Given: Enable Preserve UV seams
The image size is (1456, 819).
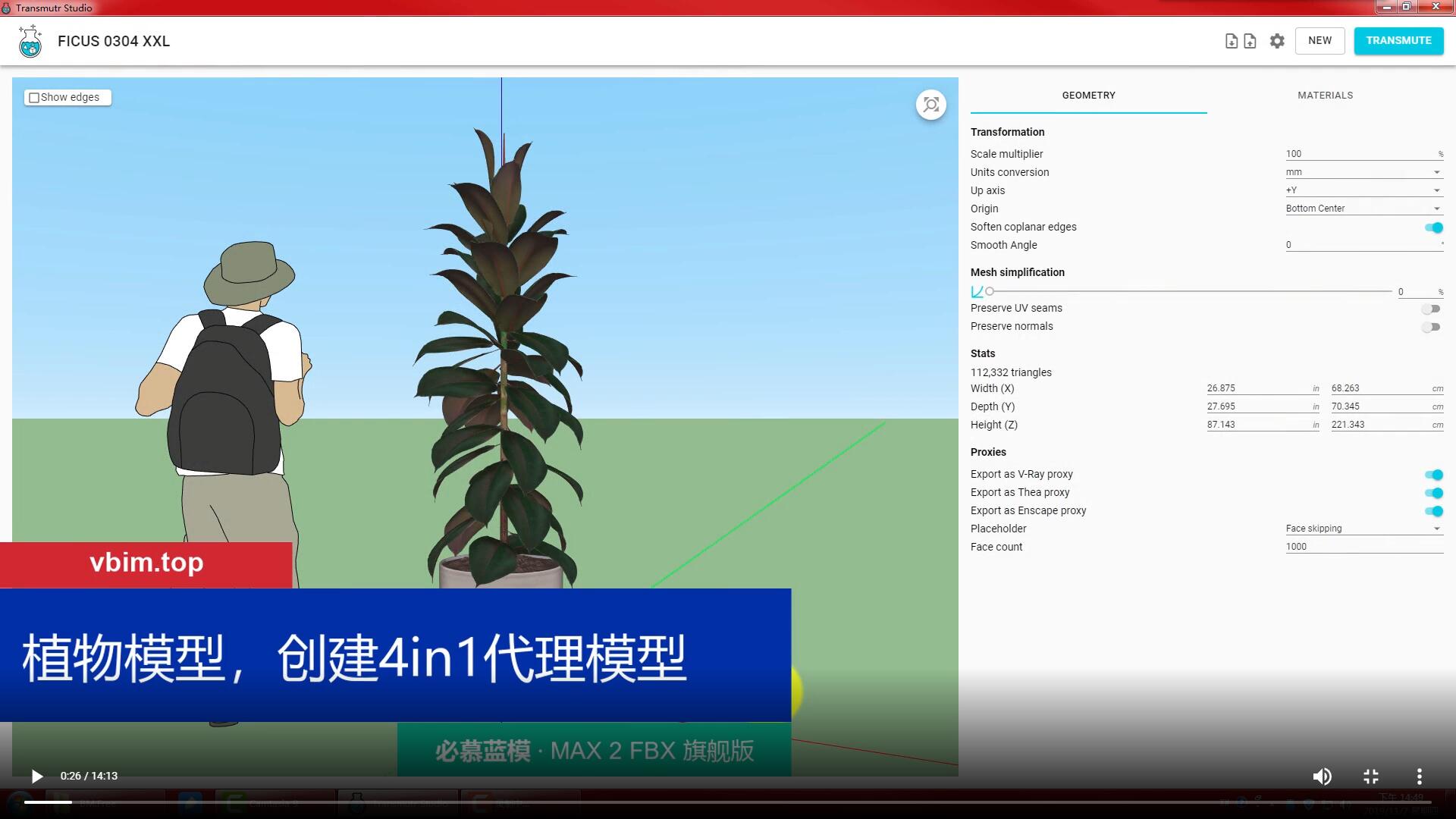Looking at the screenshot, I should [x=1430, y=309].
